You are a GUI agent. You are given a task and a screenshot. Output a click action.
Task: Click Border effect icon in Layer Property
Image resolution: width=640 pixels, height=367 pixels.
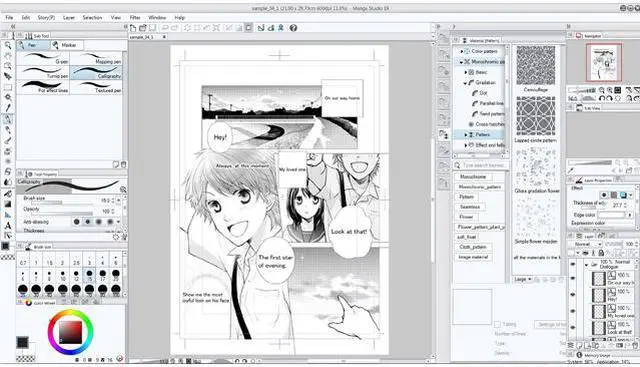604,195
